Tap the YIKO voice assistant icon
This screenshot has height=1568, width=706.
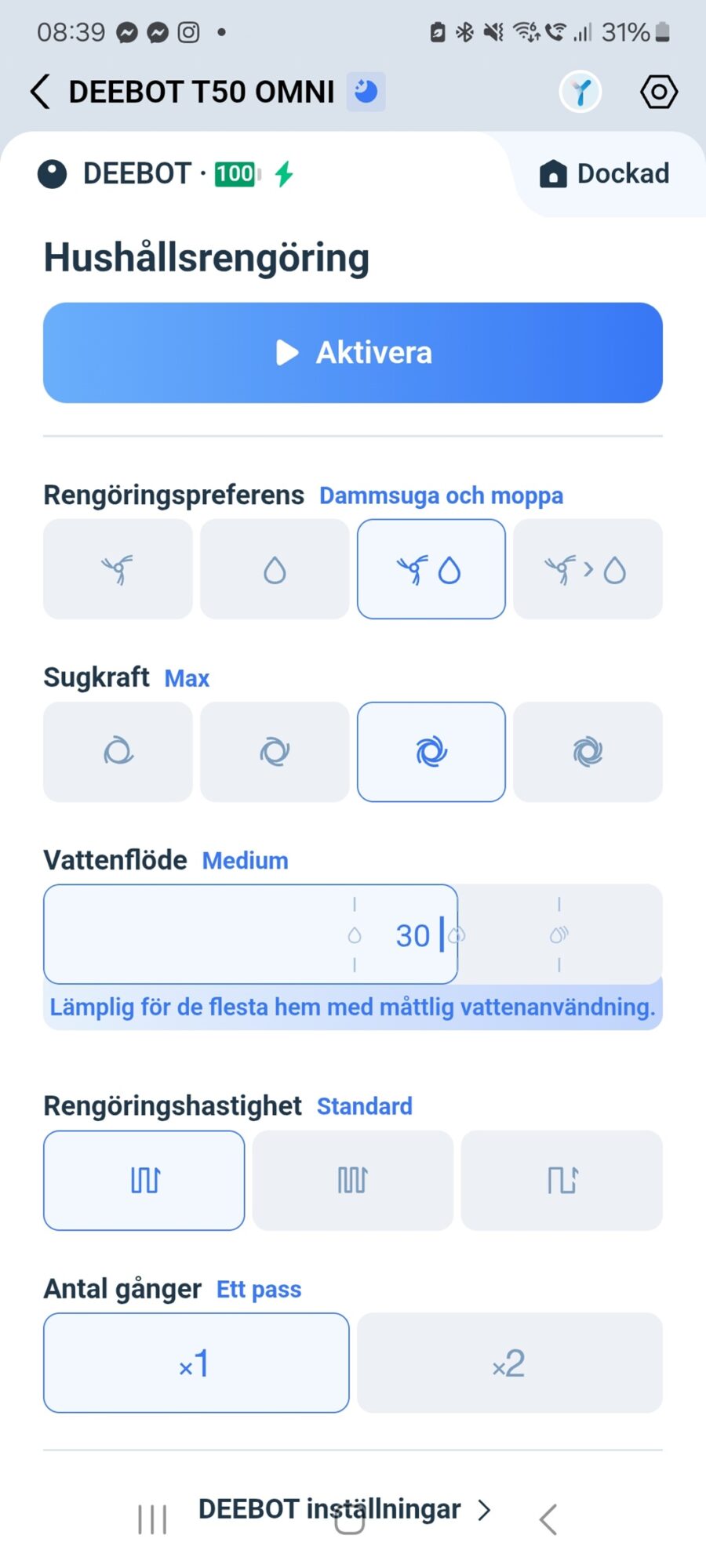click(x=580, y=92)
